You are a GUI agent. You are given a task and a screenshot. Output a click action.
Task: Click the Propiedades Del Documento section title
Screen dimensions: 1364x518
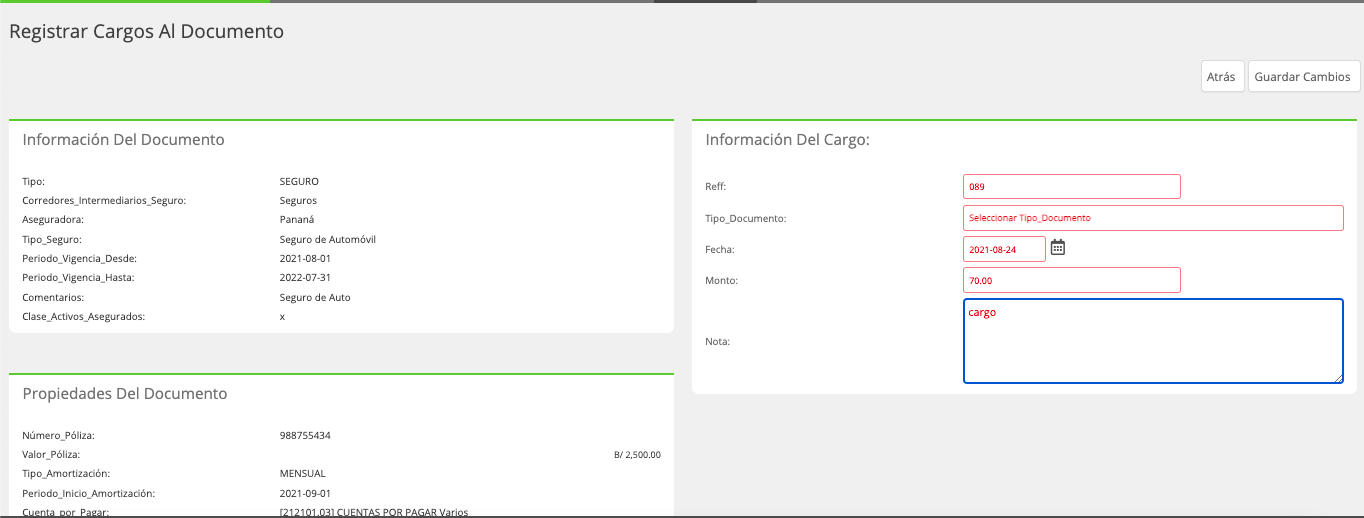(x=125, y=394)
